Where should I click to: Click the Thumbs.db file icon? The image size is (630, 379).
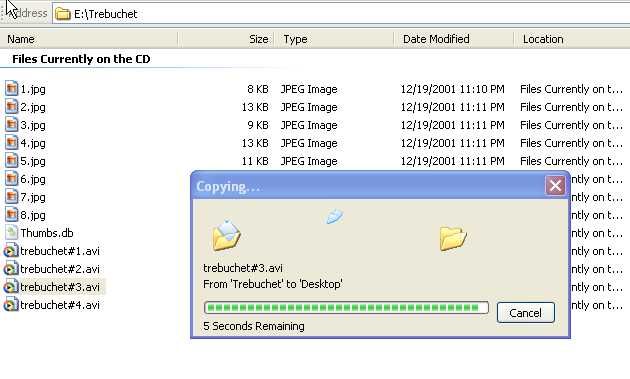[12, 232]
